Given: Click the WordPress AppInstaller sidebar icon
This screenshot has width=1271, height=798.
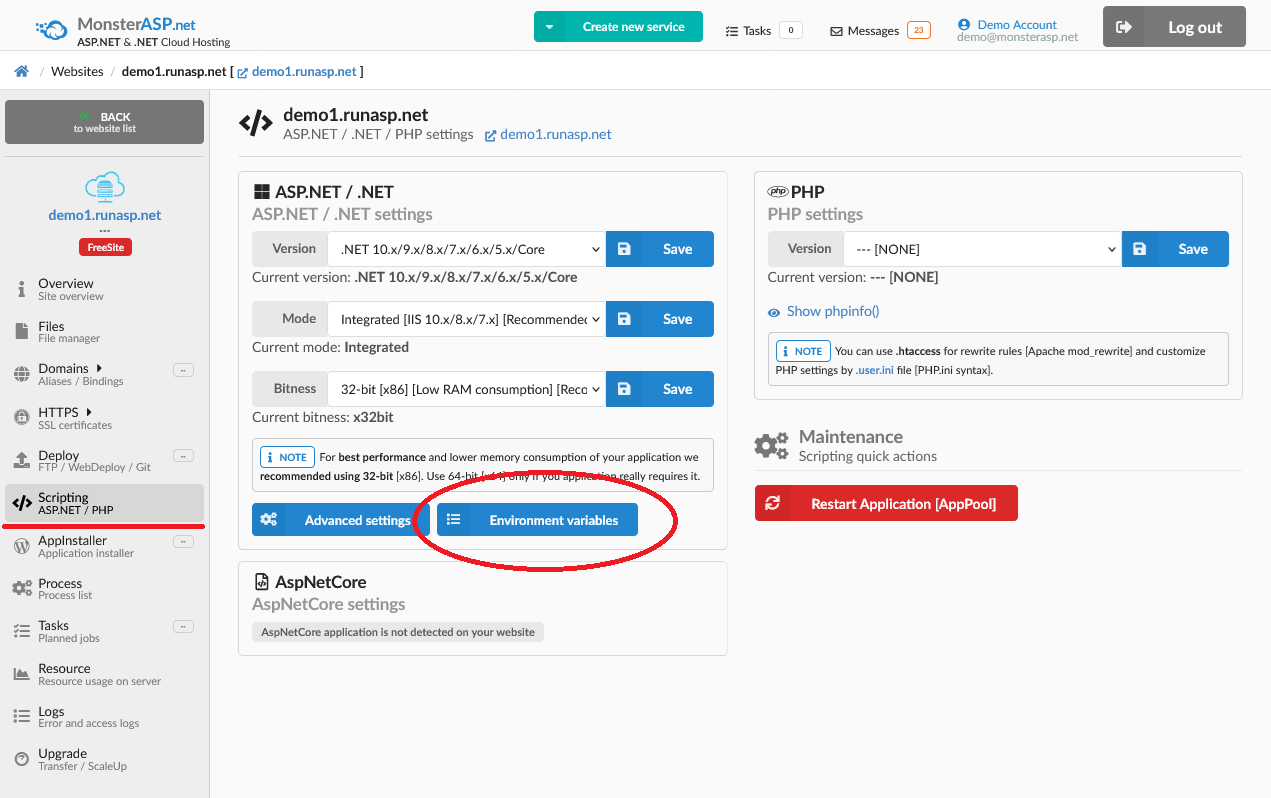Looking at the screenshot, I should tap(21, 546).
